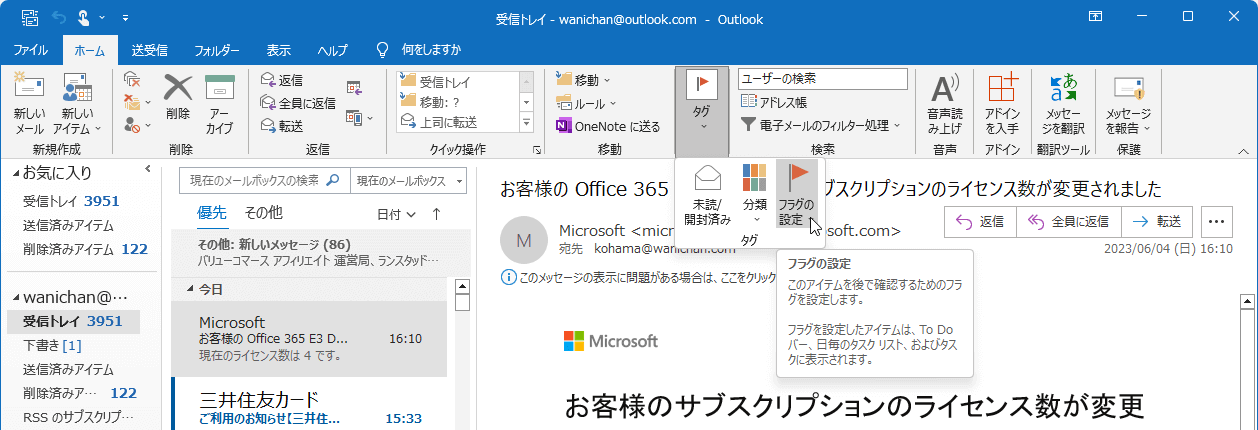This screenshot has width=1258, height=430.
Task: Send the message to OneNote
Action: tap(608, 126)
